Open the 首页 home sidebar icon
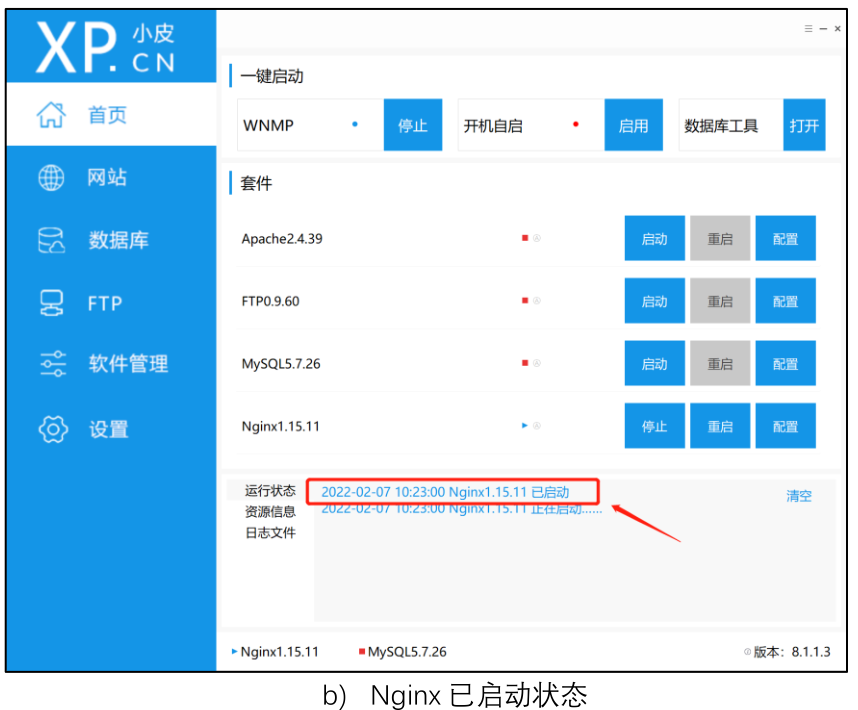This screenshot has width=858, height=710. tap(51, 114)
